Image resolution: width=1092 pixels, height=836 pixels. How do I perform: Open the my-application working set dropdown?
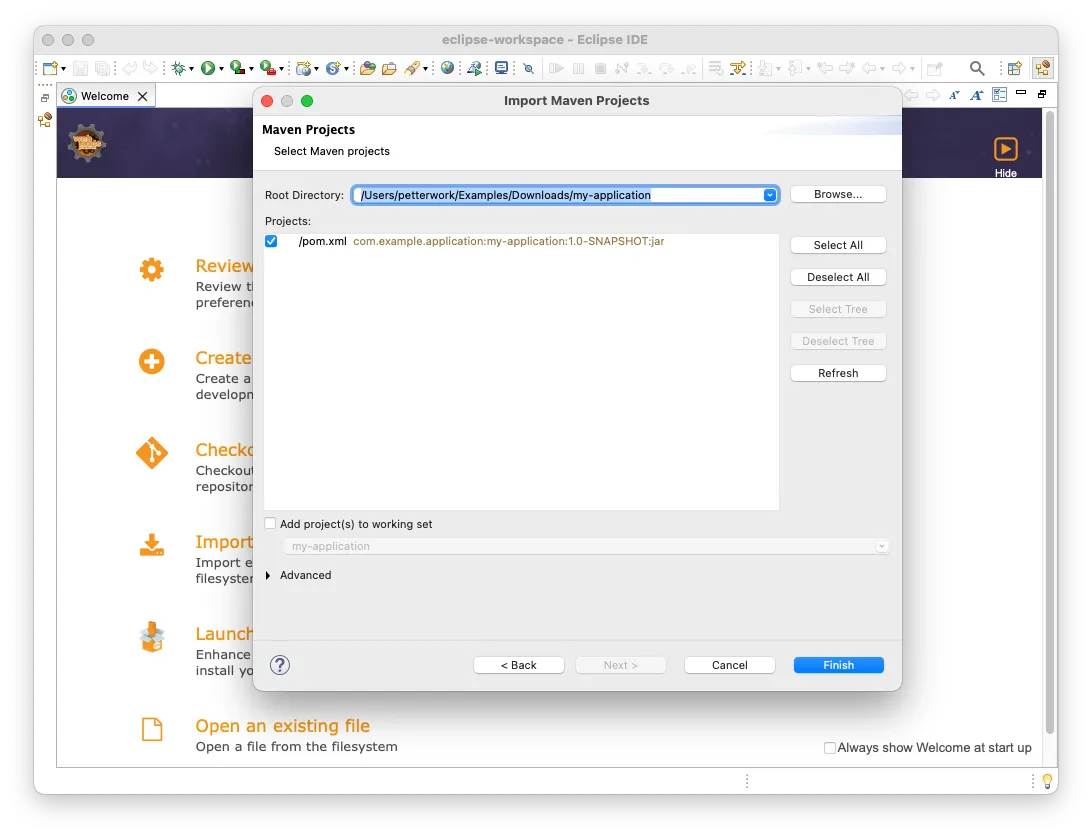[x=881, y=546]
